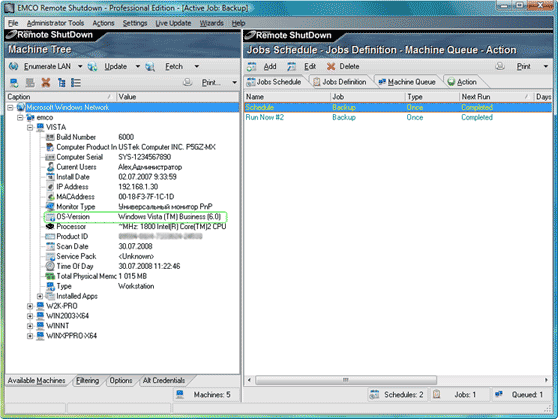Viewport: 558px width, 419px height.
Task: Click the Current Users person icon
Action: pyautogui.click(x=50, y=167)
